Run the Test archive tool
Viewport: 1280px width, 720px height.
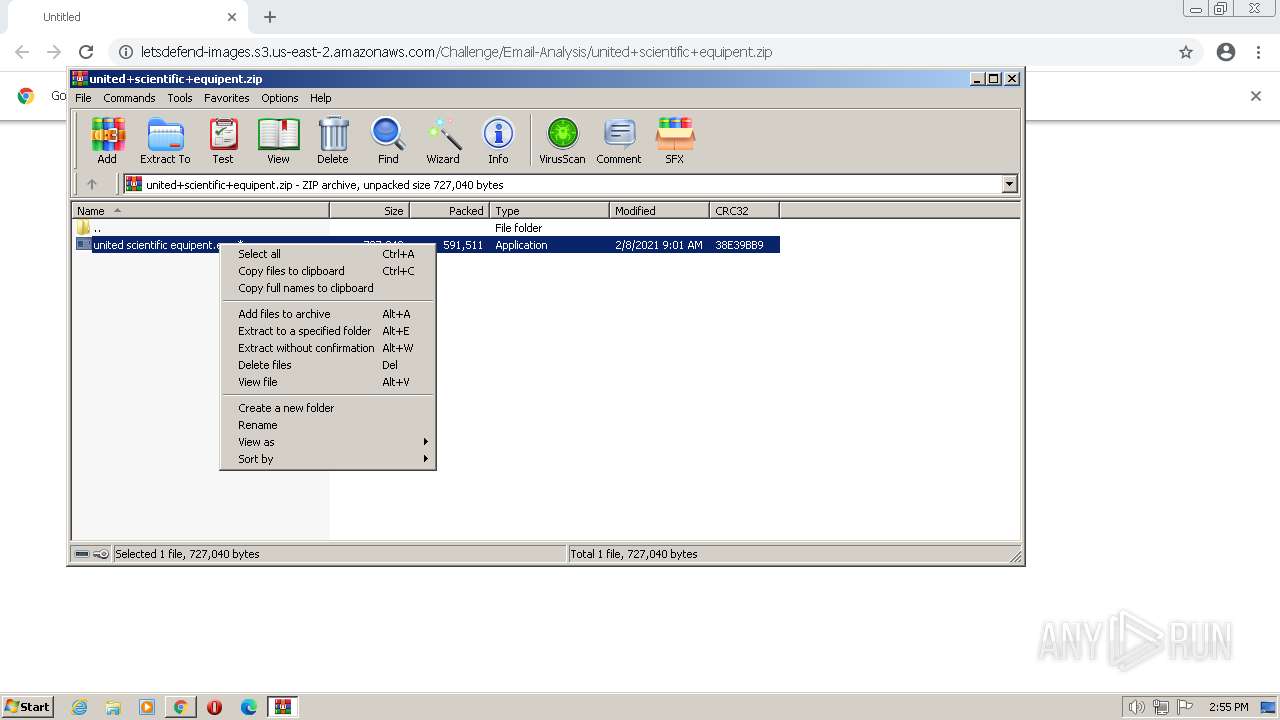223,140
